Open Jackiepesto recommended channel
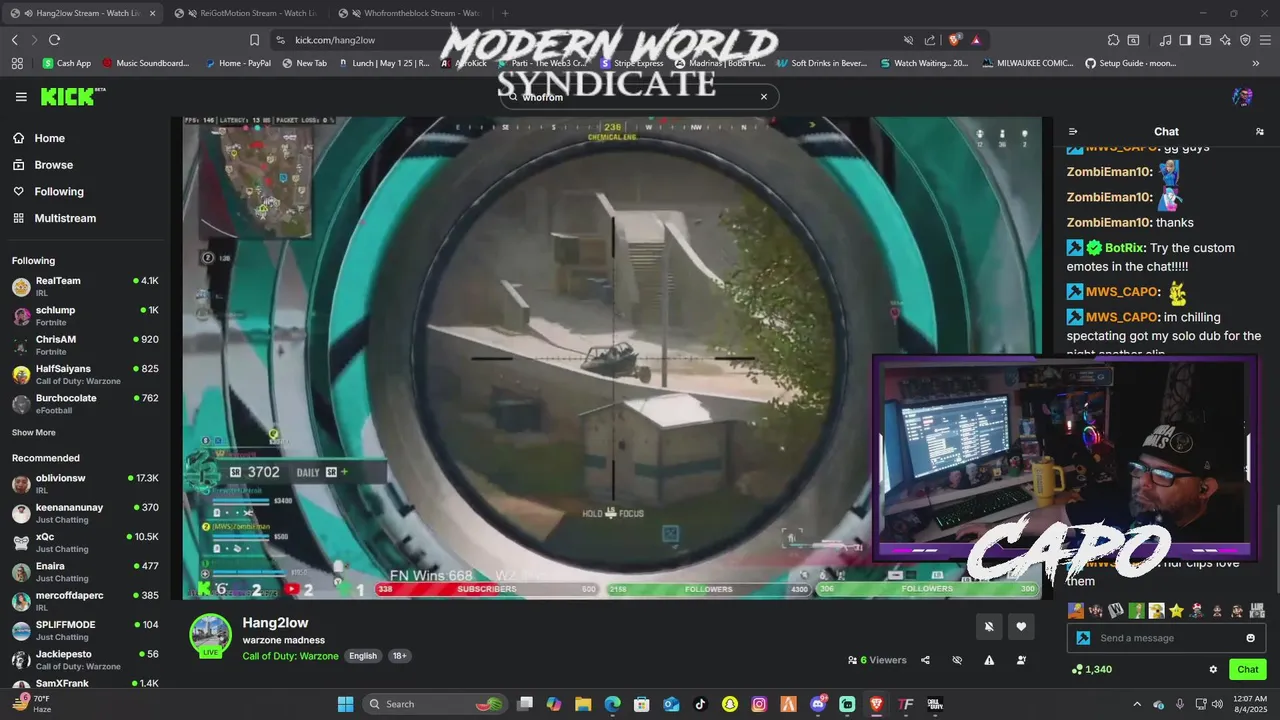The width and height of the screenshot is (1280, 720). pos(85,659)
